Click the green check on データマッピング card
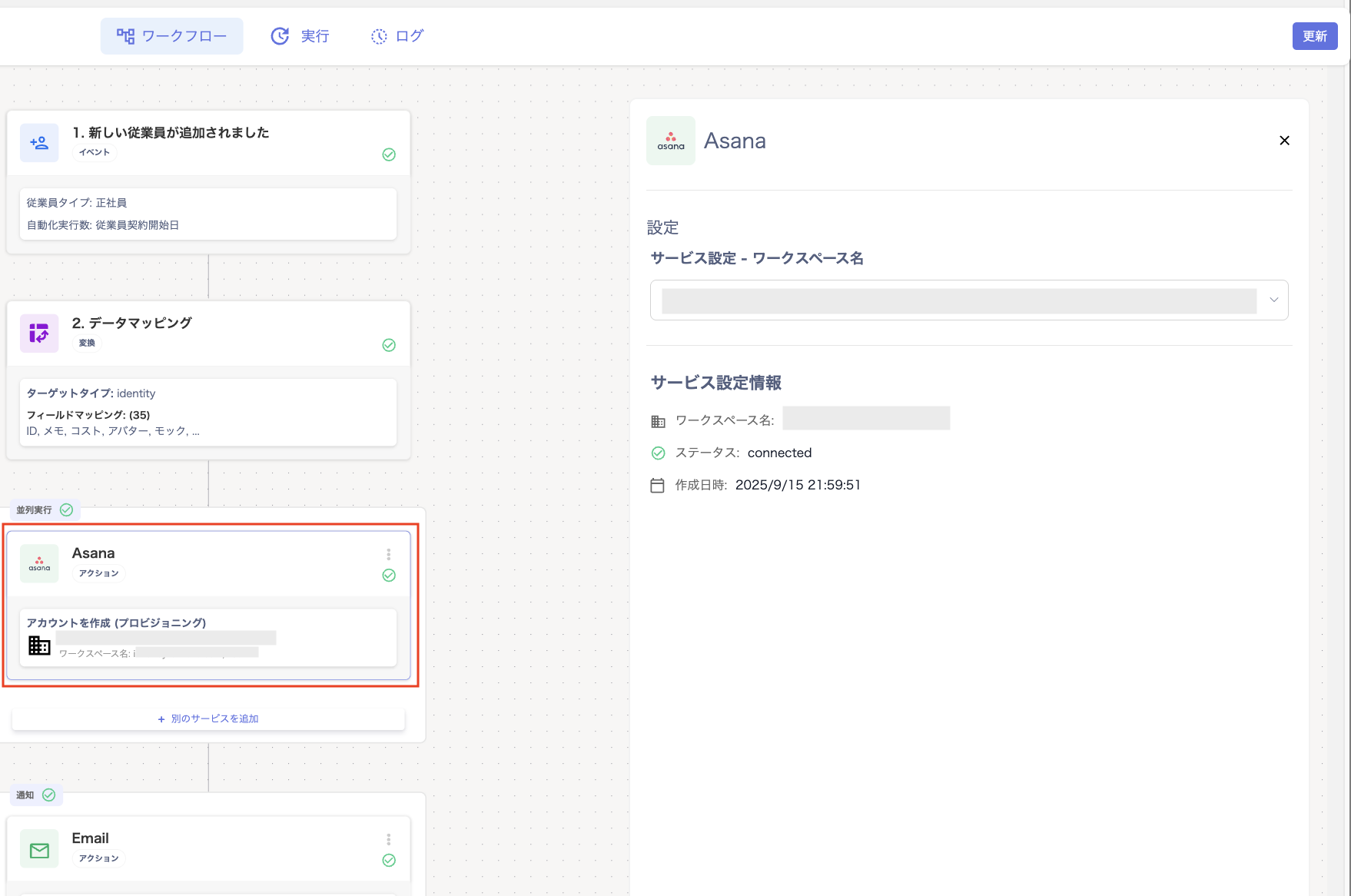The image size is (1351, 896). pos(389,345)
